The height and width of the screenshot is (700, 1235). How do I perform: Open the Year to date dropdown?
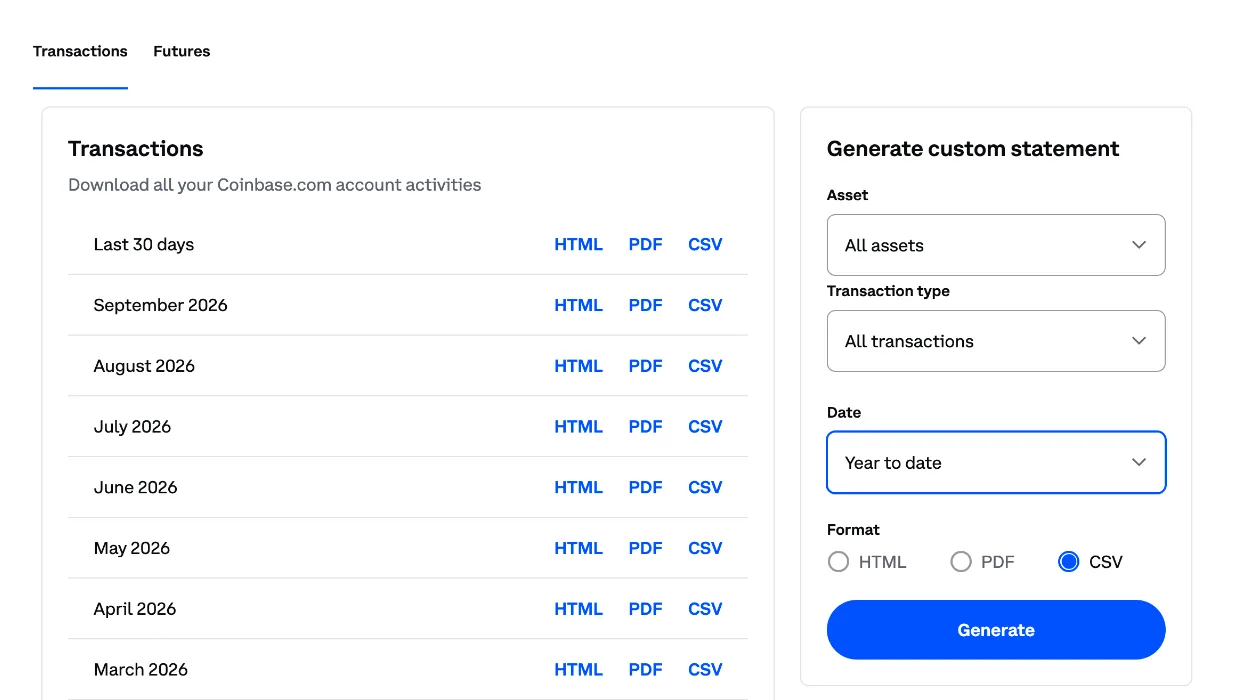(996, 463)
